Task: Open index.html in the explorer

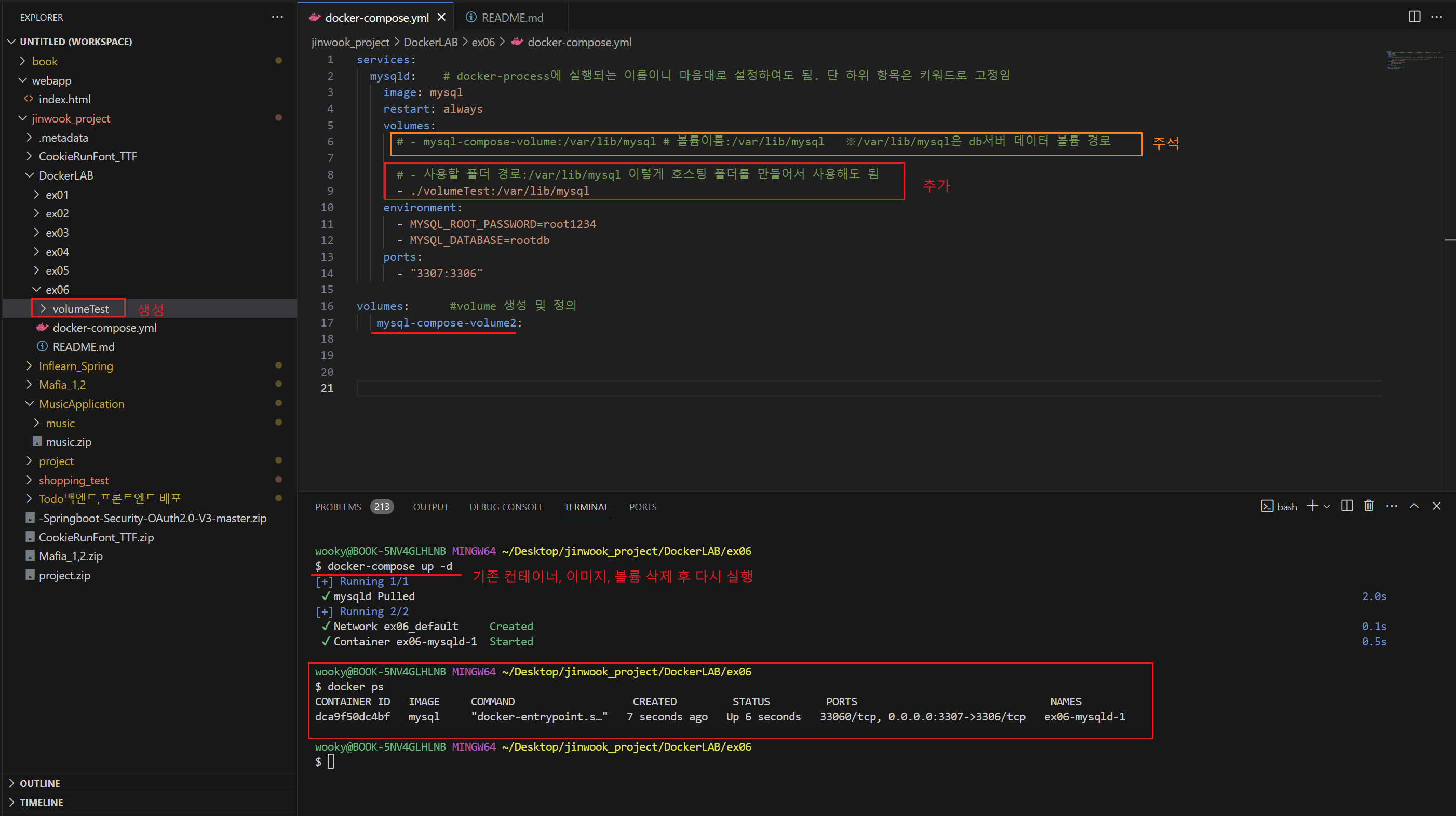Action: [x=64, y=100]
